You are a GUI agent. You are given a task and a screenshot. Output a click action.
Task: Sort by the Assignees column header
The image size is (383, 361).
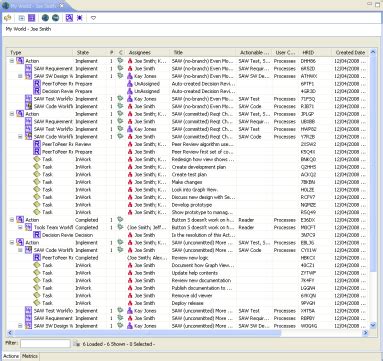click(x=148, y=52)
